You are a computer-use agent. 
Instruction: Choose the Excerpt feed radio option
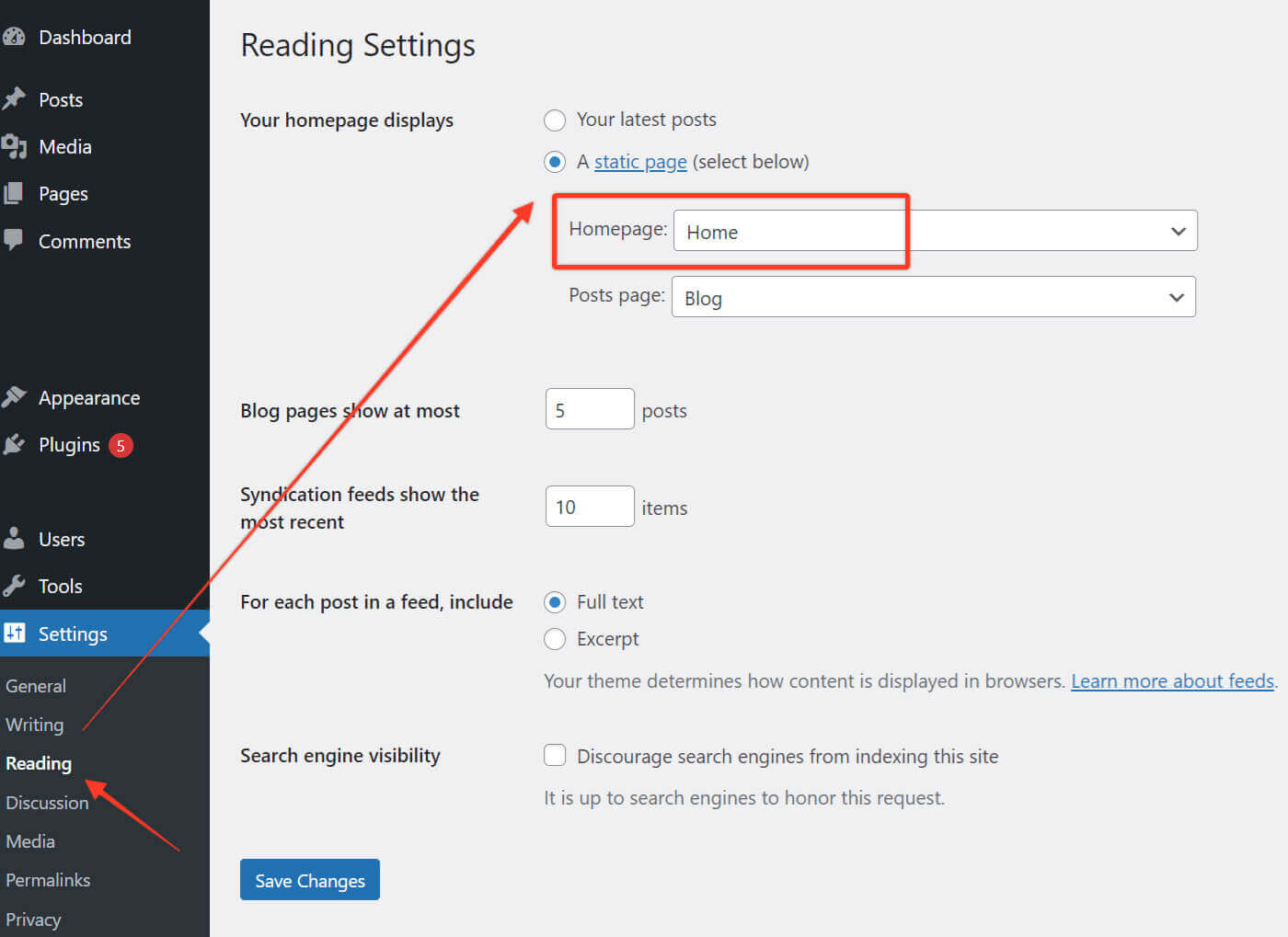click(x=555, y=639)
